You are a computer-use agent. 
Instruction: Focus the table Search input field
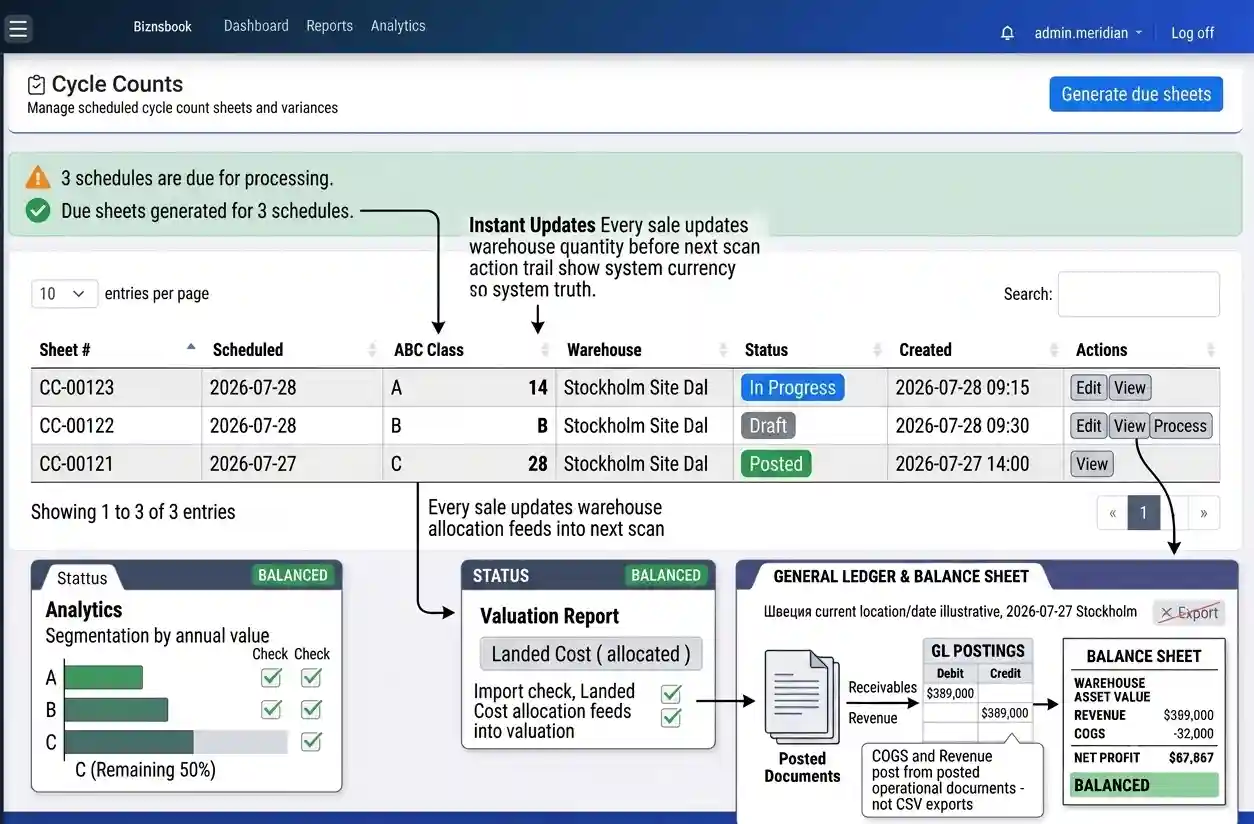click(x=1139, y=294)
